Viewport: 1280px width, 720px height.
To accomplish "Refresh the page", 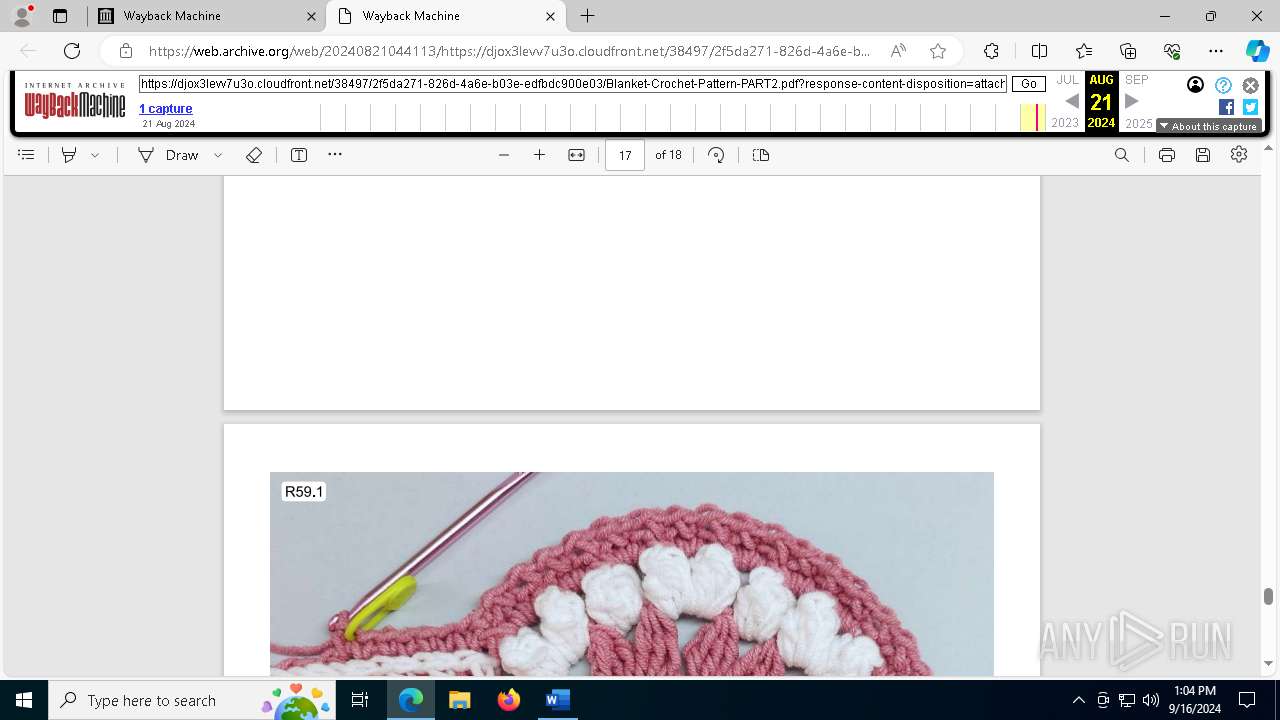I will (72, 51).
